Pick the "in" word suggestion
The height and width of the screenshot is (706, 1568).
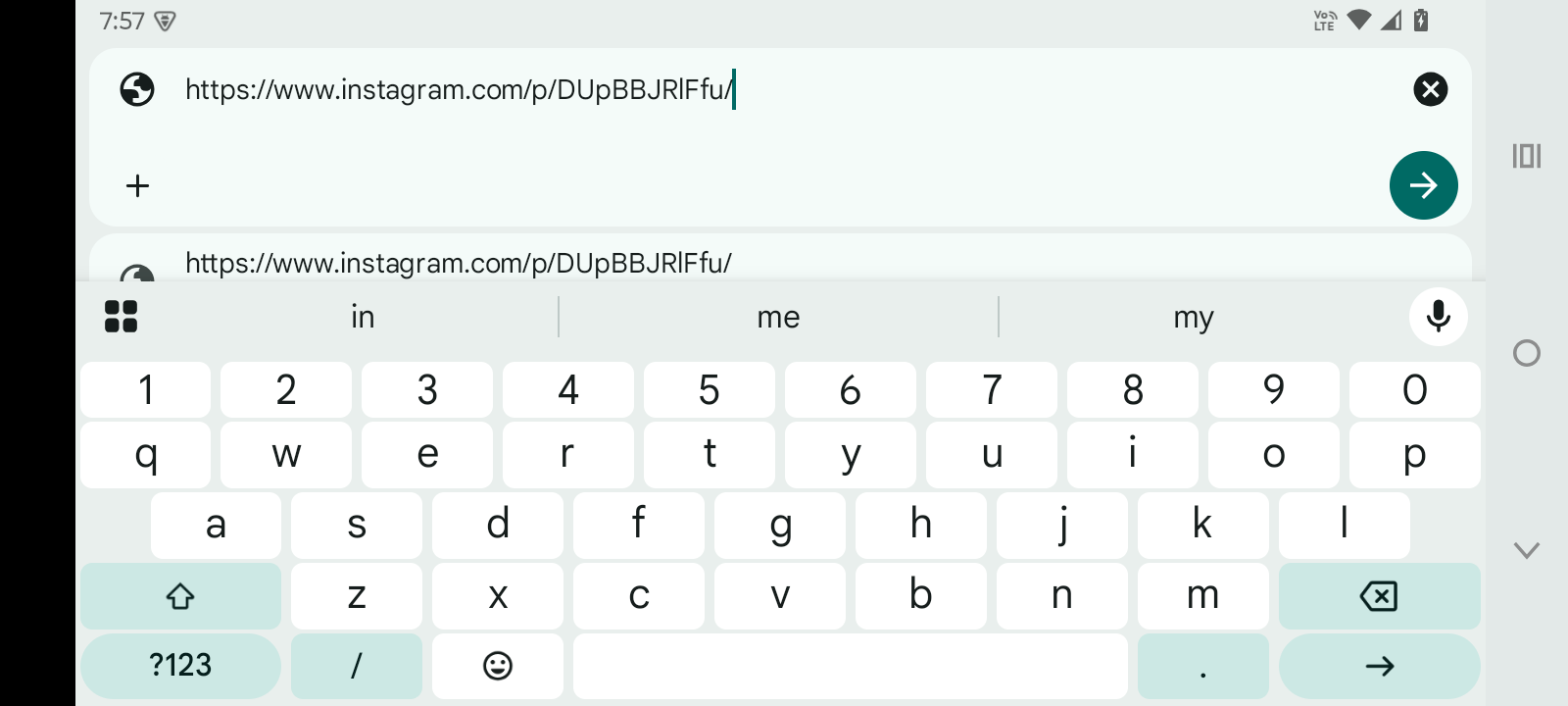(x=363, y=317)
